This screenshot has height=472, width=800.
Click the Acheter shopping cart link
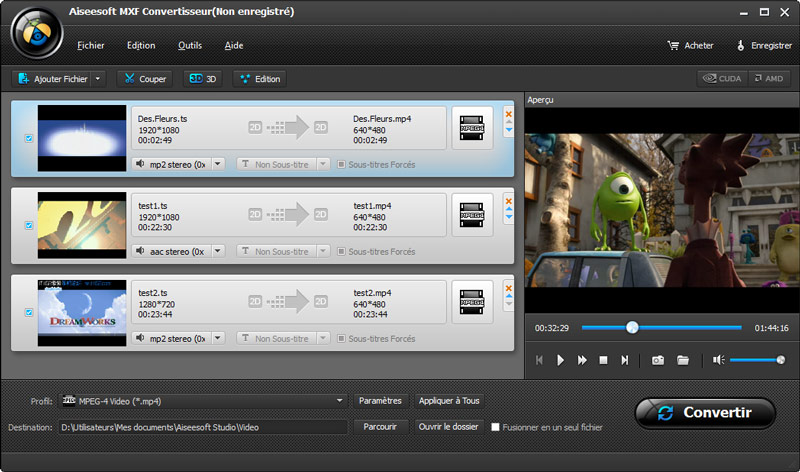[x=690, y=45]
